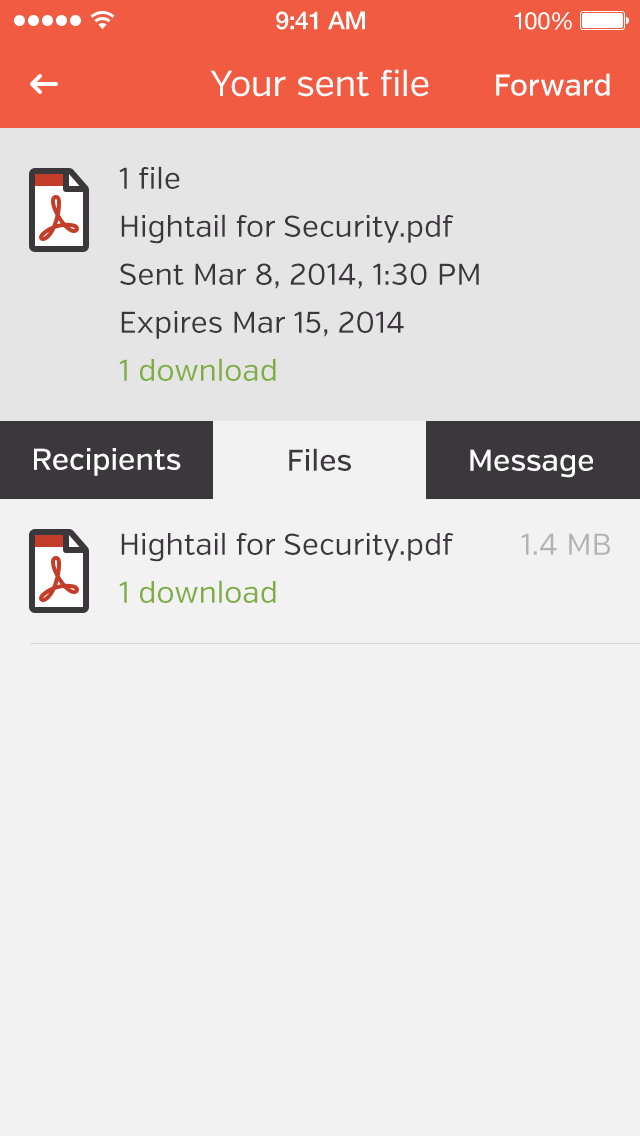Viewport: 640px width, 1136px height.
Task: Tap the green '1 download' link in the header
Action: tap(198, 371)
